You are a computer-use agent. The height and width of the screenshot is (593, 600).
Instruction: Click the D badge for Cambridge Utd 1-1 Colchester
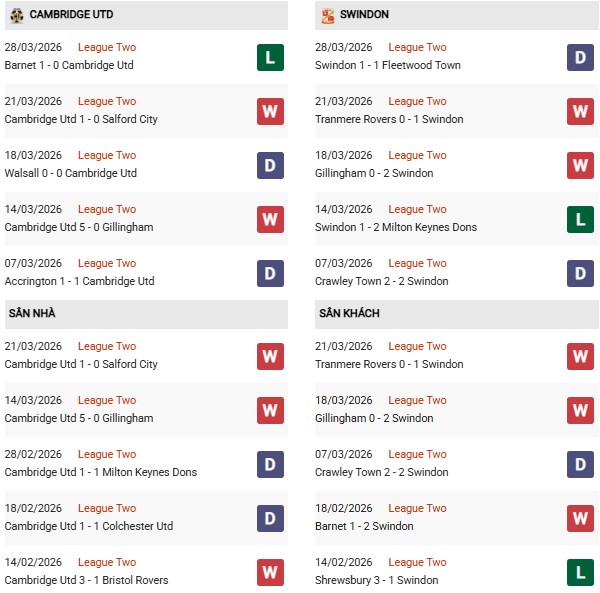click(270, 518)
